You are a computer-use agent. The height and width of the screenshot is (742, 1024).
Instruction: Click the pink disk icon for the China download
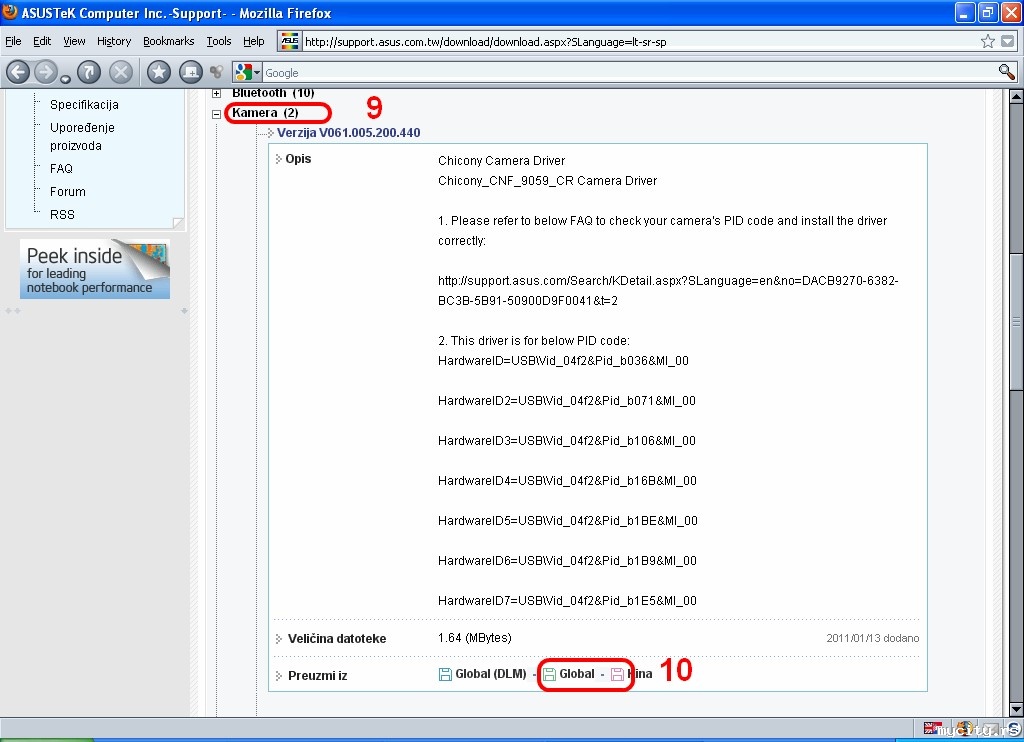pyautogui.click(x=617, y=674)
